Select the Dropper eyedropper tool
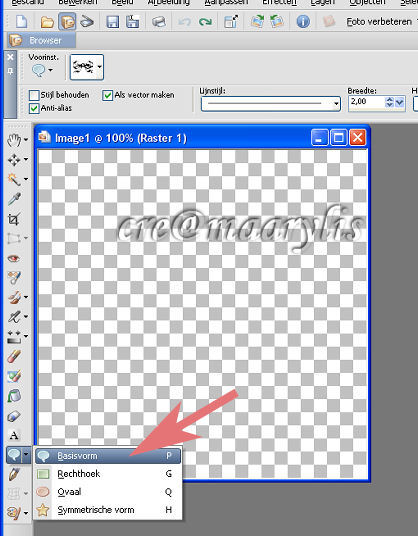This screenshot has height=536, width=418. [x=14, y=199]
